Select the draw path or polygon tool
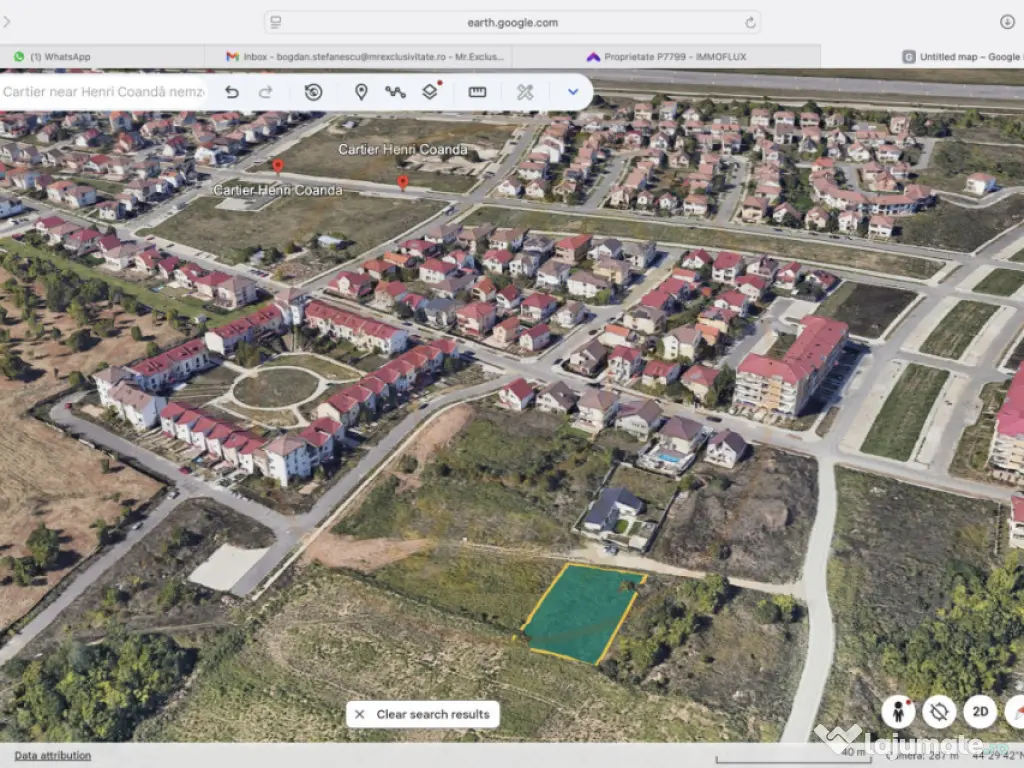Viewport: 1024px width, 768px height. (395, 92)
